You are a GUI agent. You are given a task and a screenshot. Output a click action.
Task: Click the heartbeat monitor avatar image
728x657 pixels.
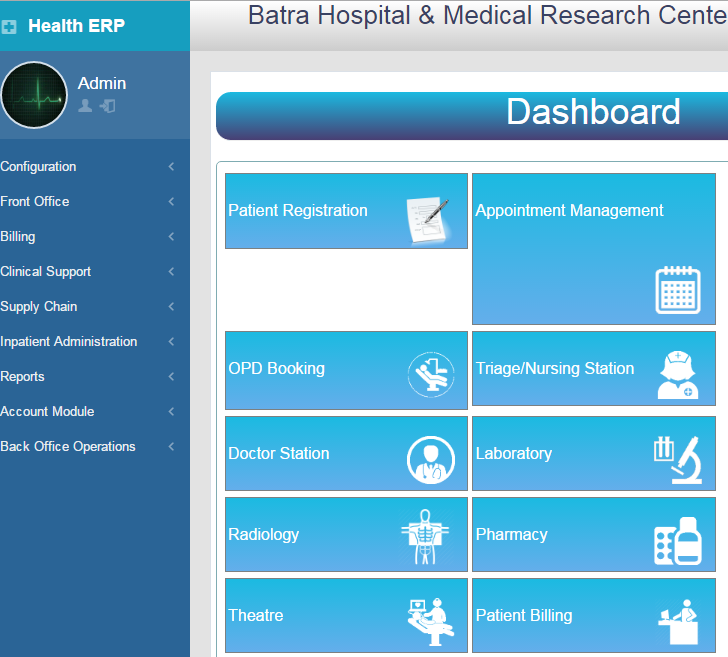pos(33,95)
